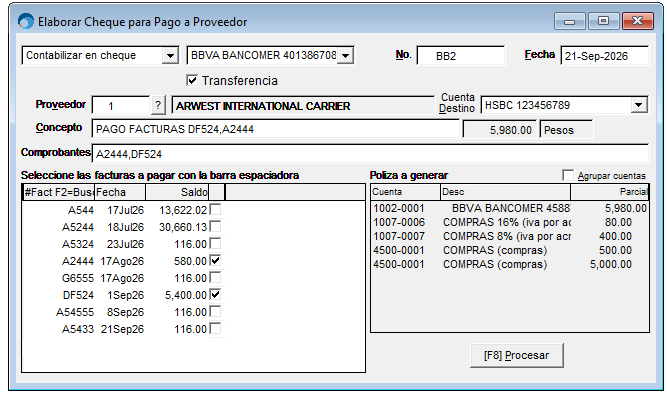Click the Fecha column header in invoices

120,192
